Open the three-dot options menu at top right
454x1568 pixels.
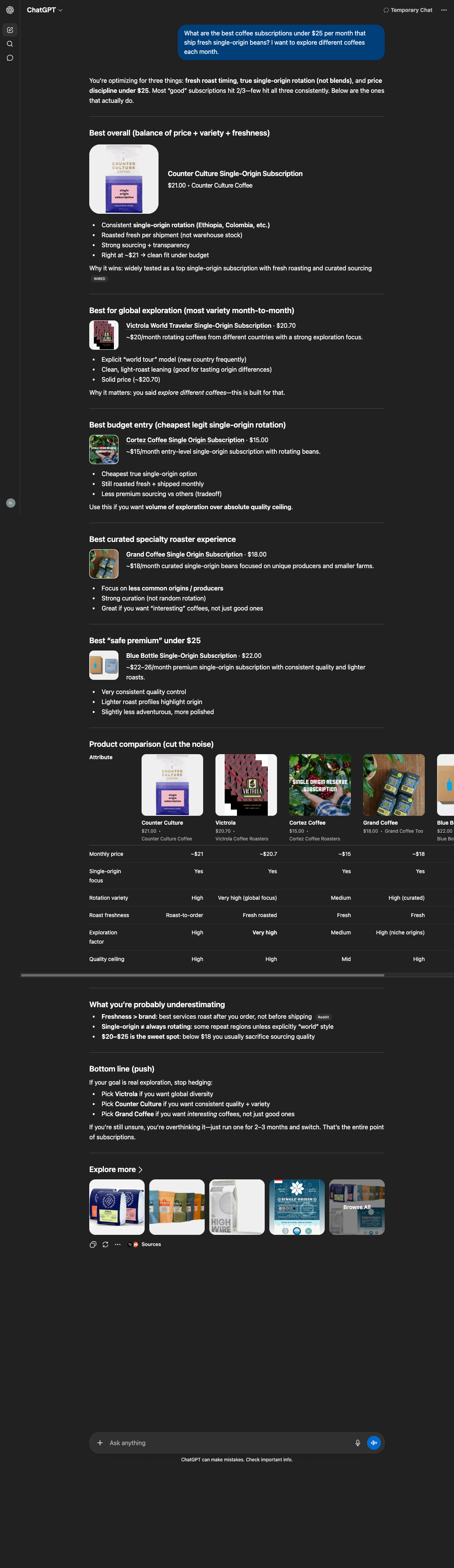444,10
